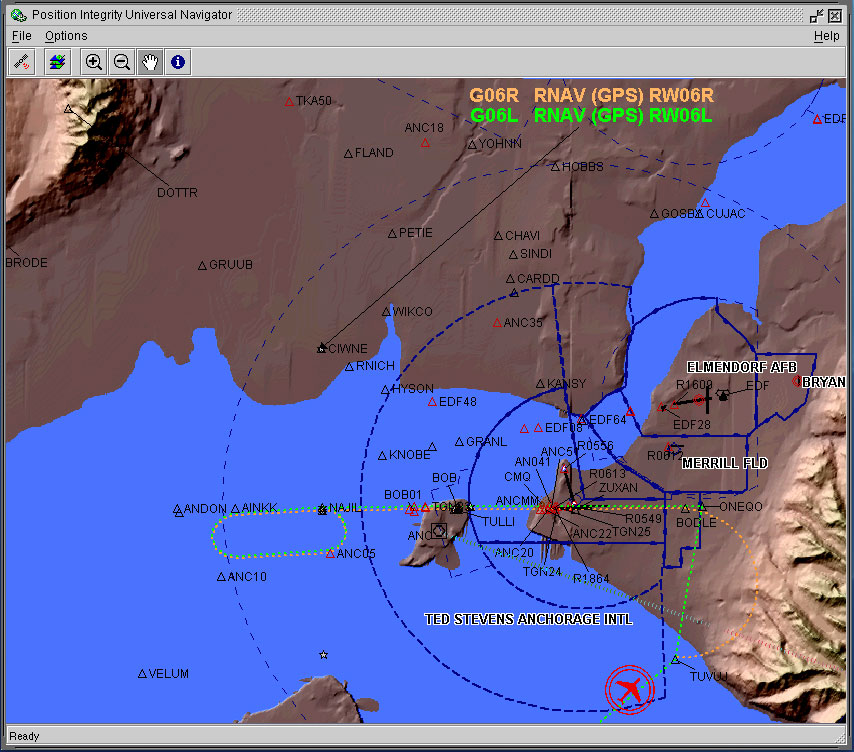Open the map layers toolbar icon
This screenshot has height=752, width=854.
(x=57, y=62)
